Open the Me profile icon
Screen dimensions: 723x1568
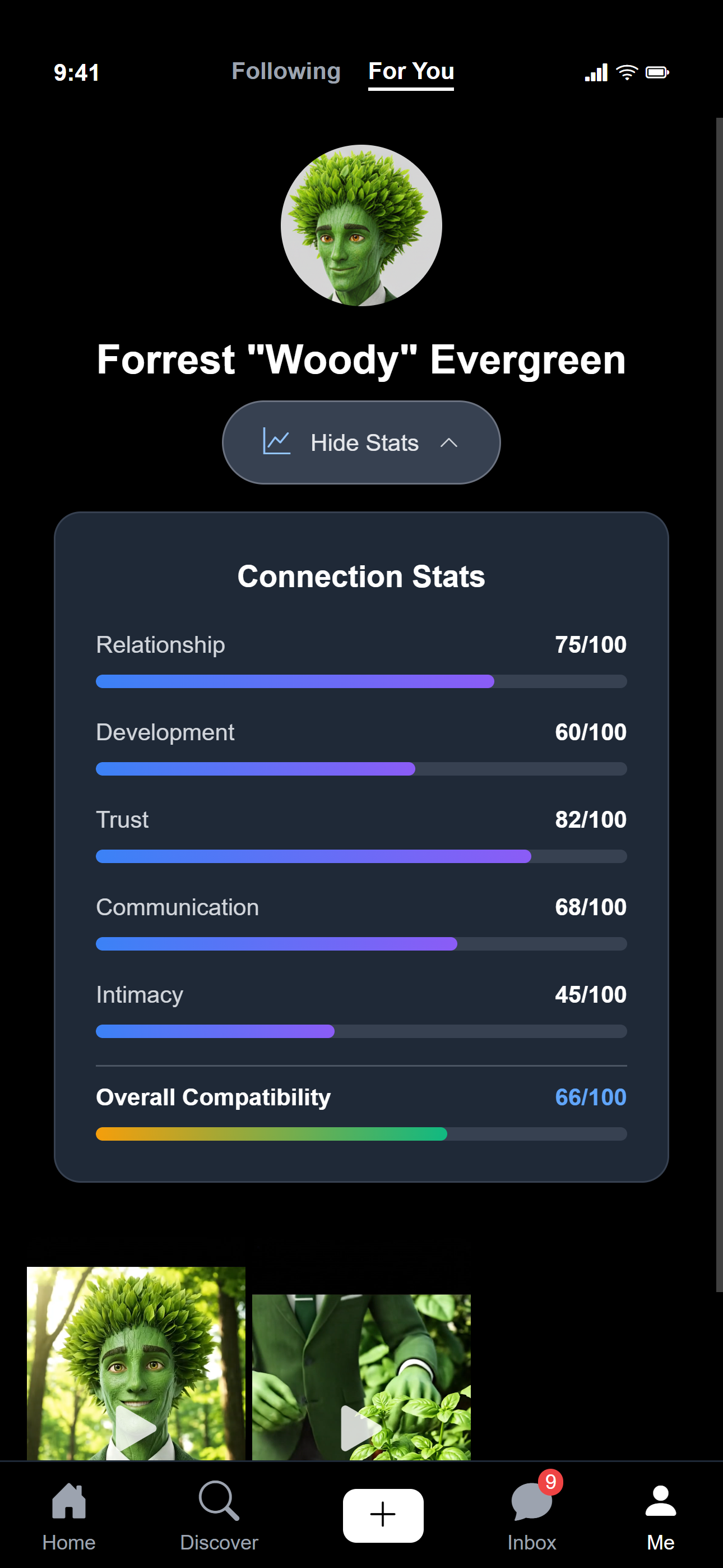(660, 1501)
